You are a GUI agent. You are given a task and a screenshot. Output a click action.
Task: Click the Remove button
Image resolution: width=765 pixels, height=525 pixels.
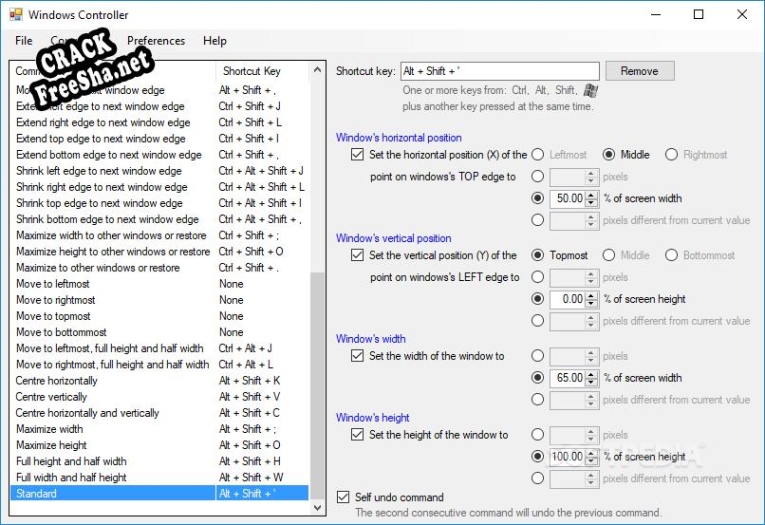(x=639, y=71)
